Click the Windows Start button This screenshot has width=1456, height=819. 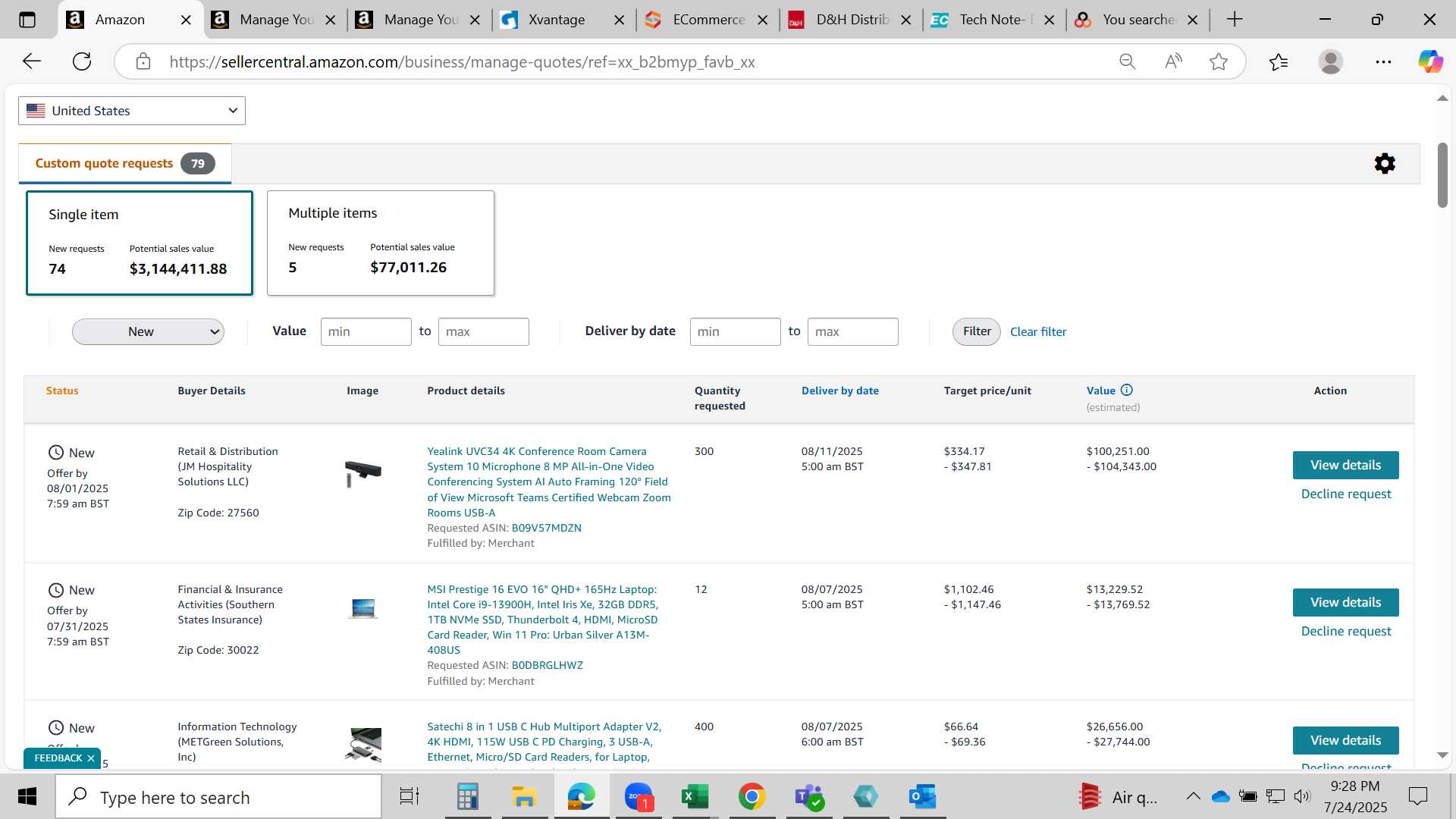tap(27, 796)
